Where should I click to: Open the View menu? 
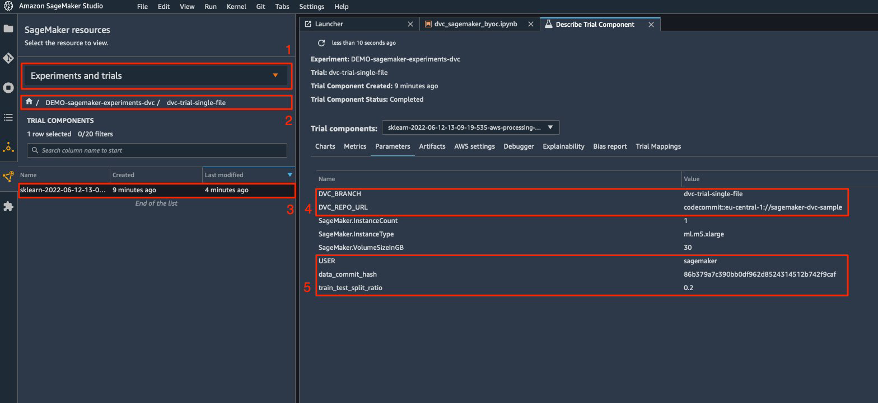pos(187,7)
